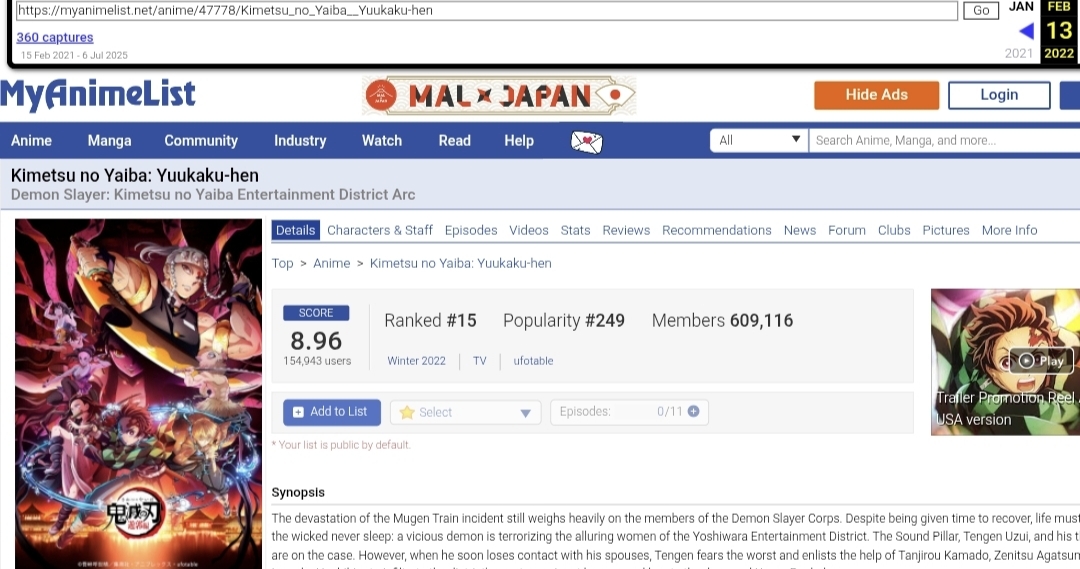
Task: Expand the All search category dropdown
Action: point(759,140)
